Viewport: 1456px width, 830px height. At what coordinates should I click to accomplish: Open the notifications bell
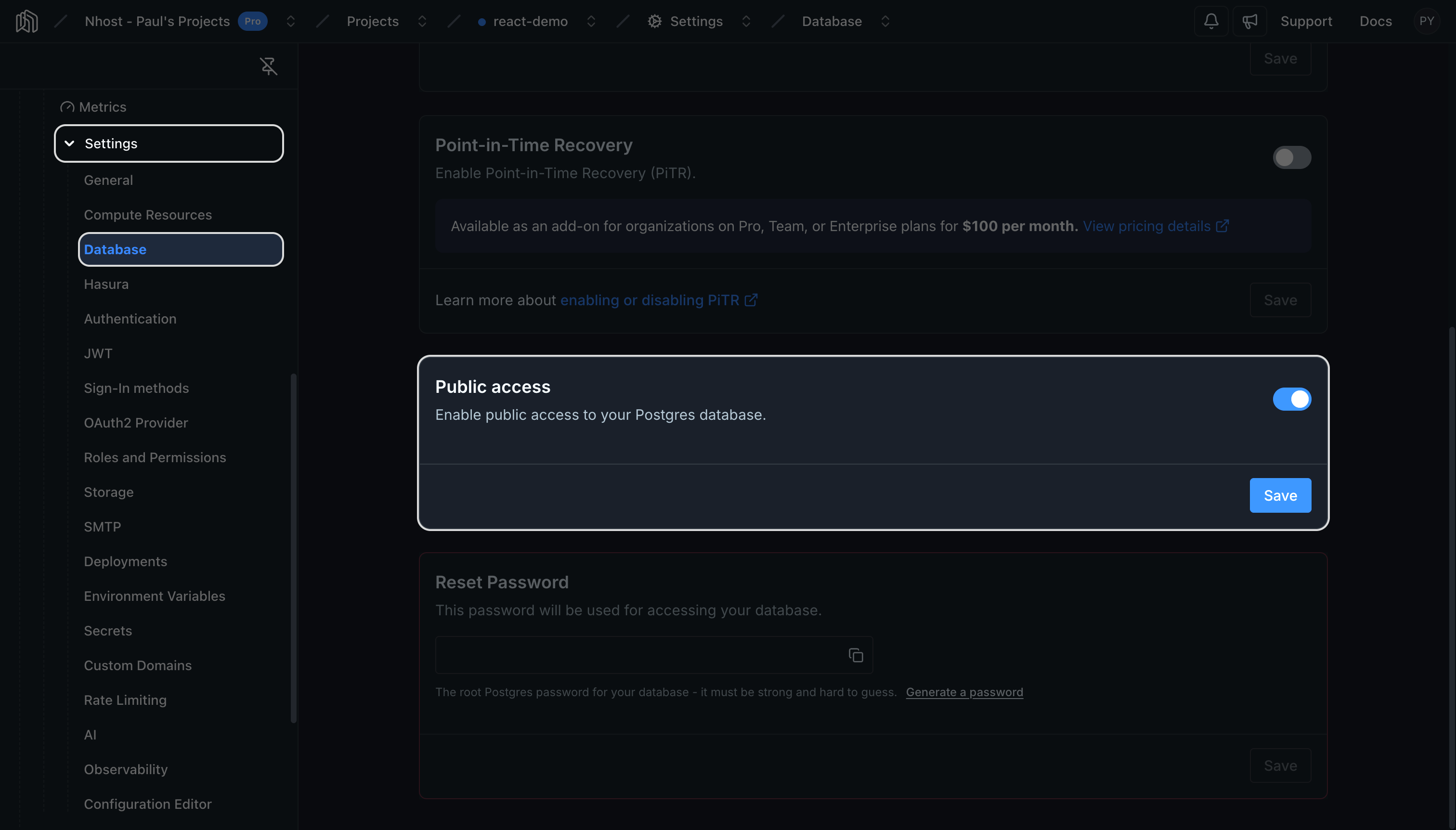[x=1211, y=21]
